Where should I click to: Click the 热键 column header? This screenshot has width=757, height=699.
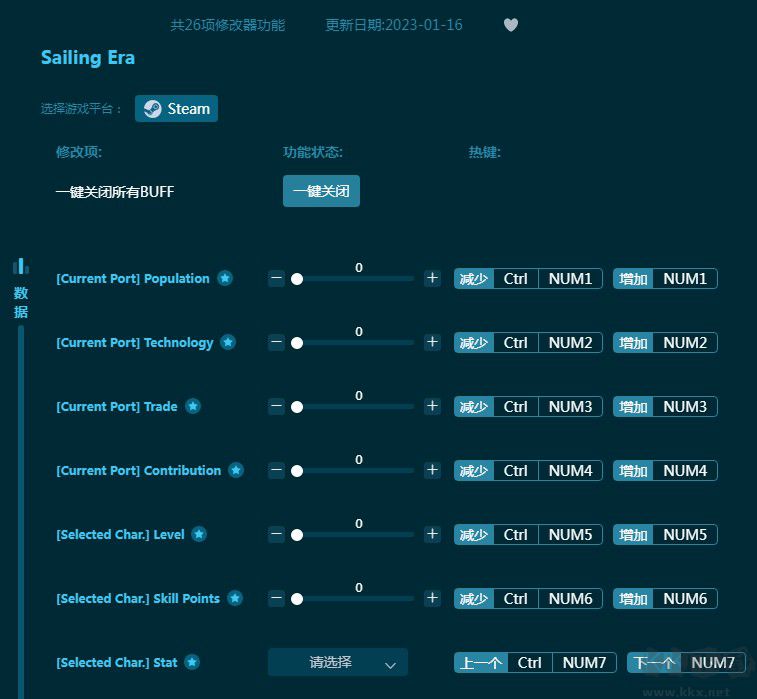coord(484,152)
